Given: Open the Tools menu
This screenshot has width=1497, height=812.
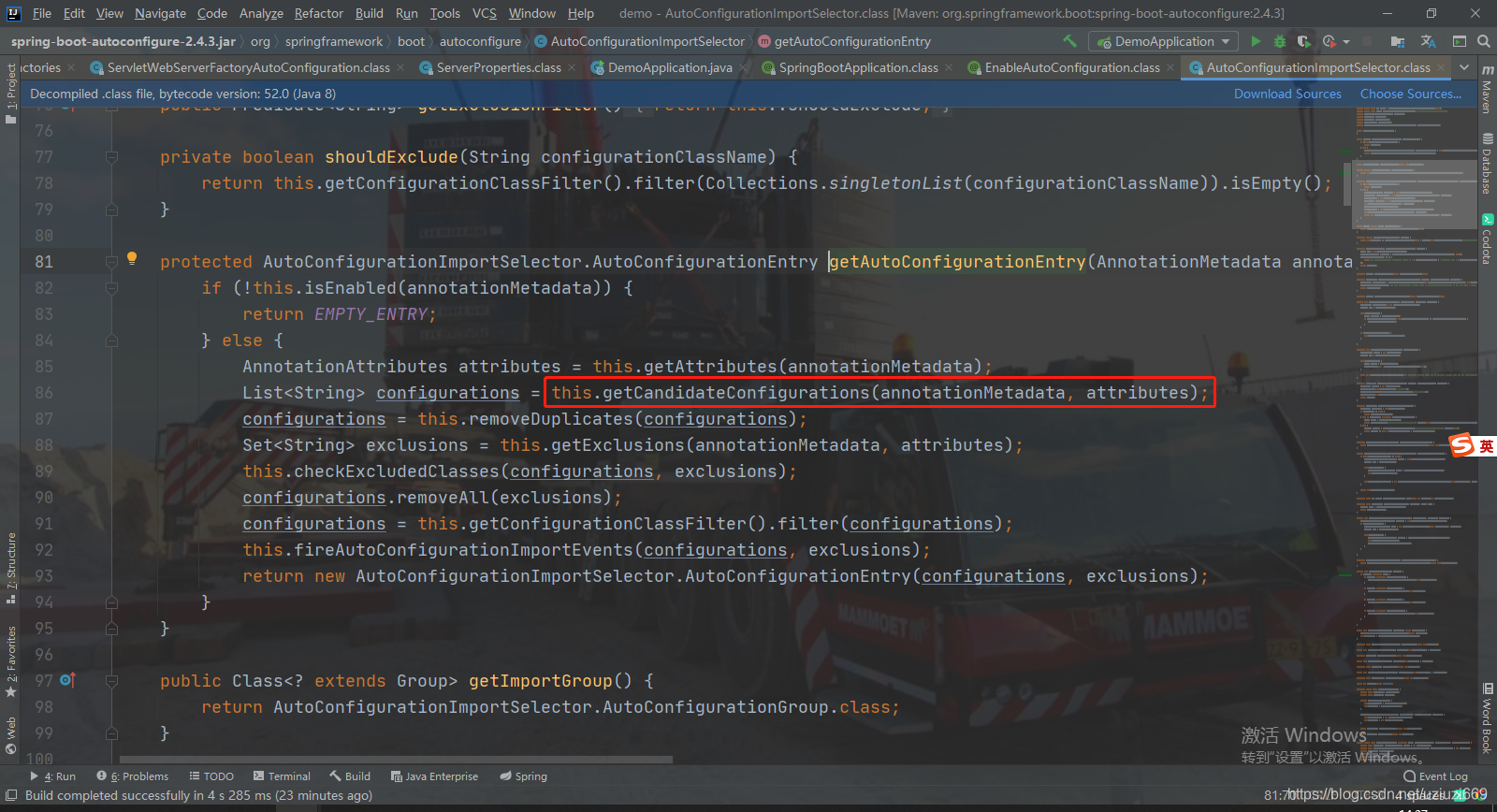Looking at the screenshot, I should (445, 13).
